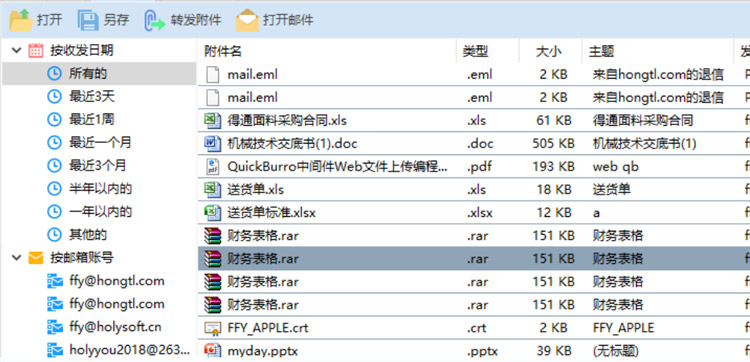This screenshot has height=362, width=750.
Task: Click the PDF icon of QuickBurro file
Action: tap(212, 166)
